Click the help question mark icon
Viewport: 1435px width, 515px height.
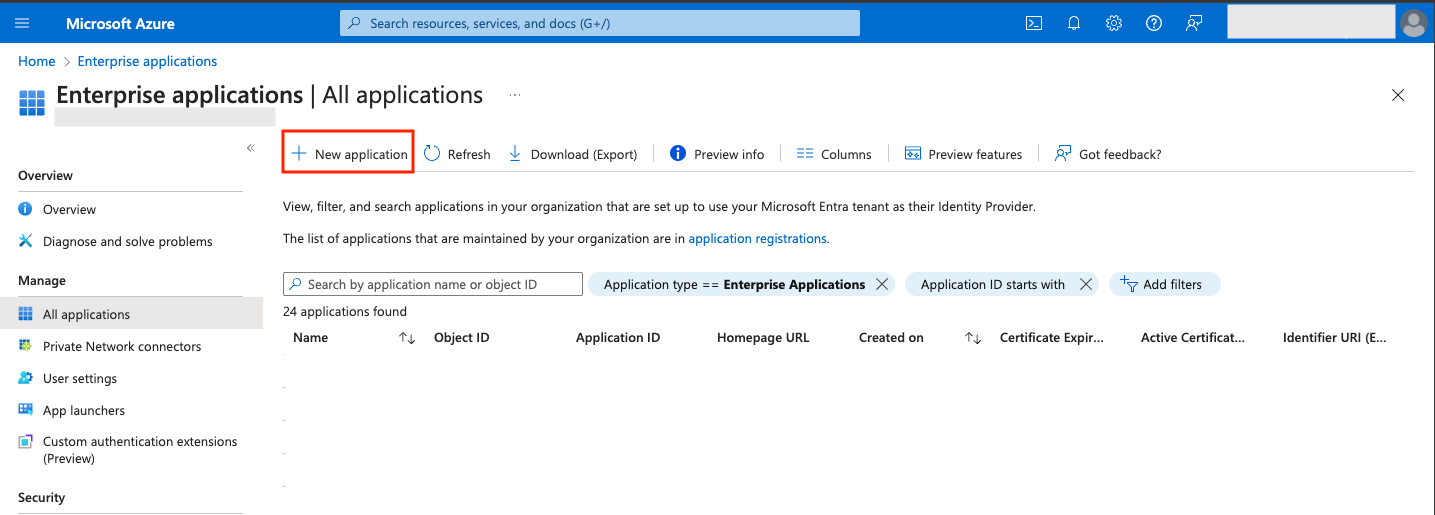[1154, 23]
